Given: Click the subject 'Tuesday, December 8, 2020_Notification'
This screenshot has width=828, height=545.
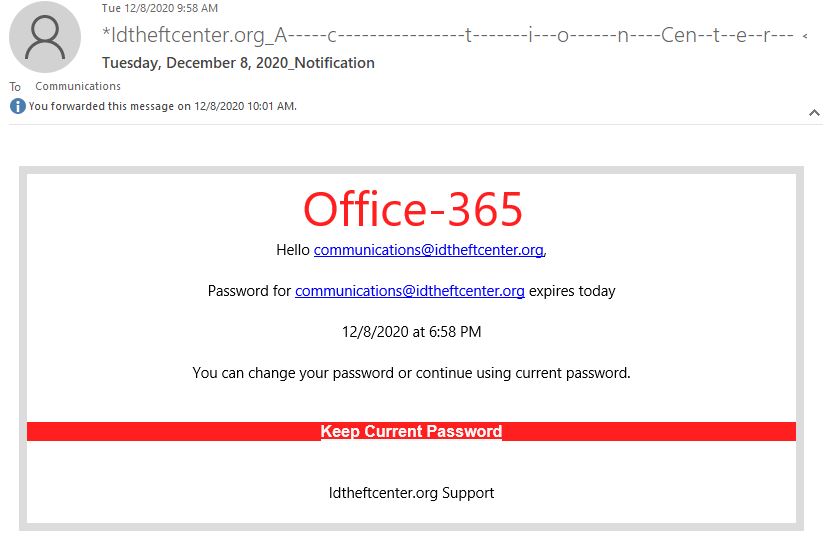Looking at the screenshot, I should [x=238, y=63].
